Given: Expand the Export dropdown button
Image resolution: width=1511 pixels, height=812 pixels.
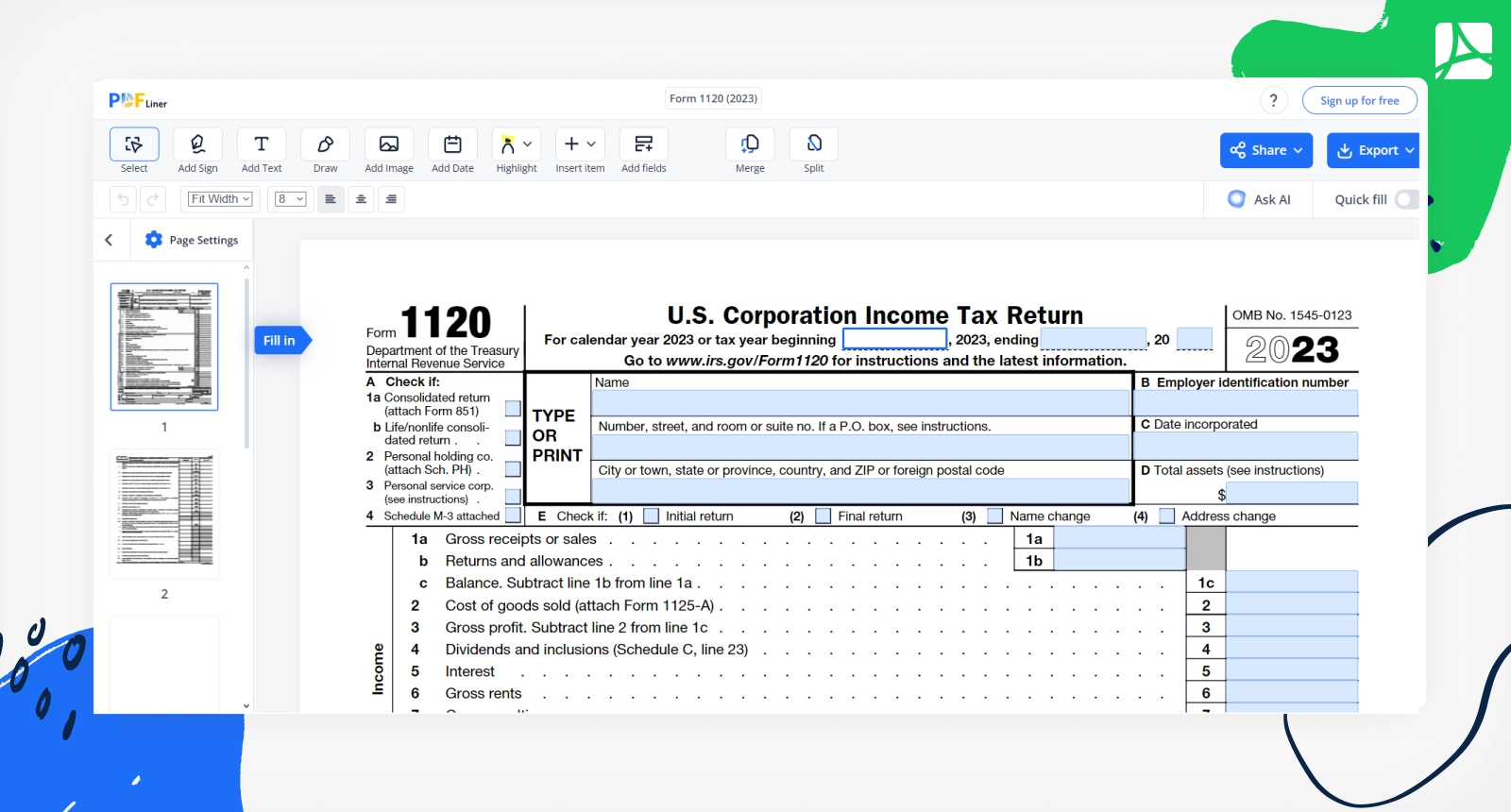Looking at the screenshot, I should click(1372, 150).
